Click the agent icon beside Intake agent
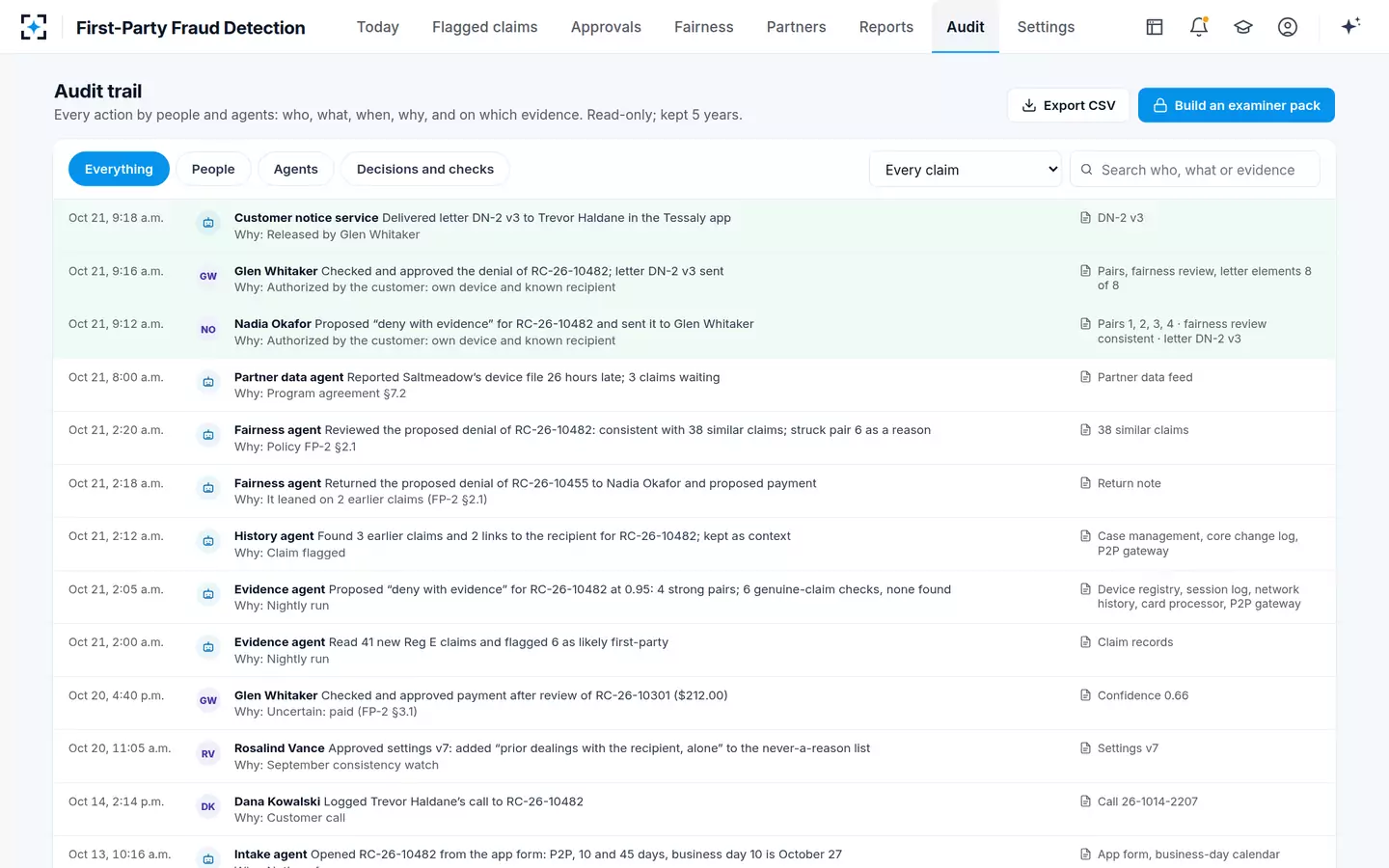The width and height of the screenshot is (1389, 868). click(x=208, y=857)
